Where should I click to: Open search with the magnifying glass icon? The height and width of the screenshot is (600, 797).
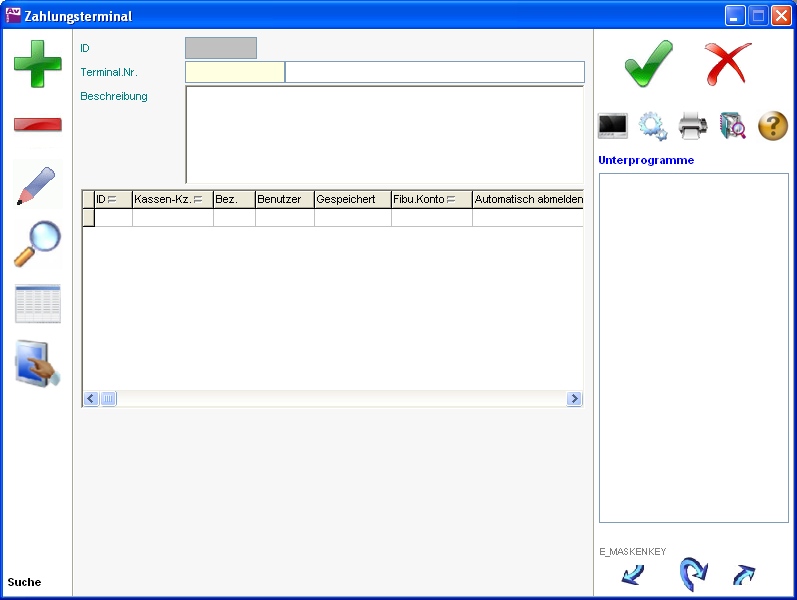point(37,244)
